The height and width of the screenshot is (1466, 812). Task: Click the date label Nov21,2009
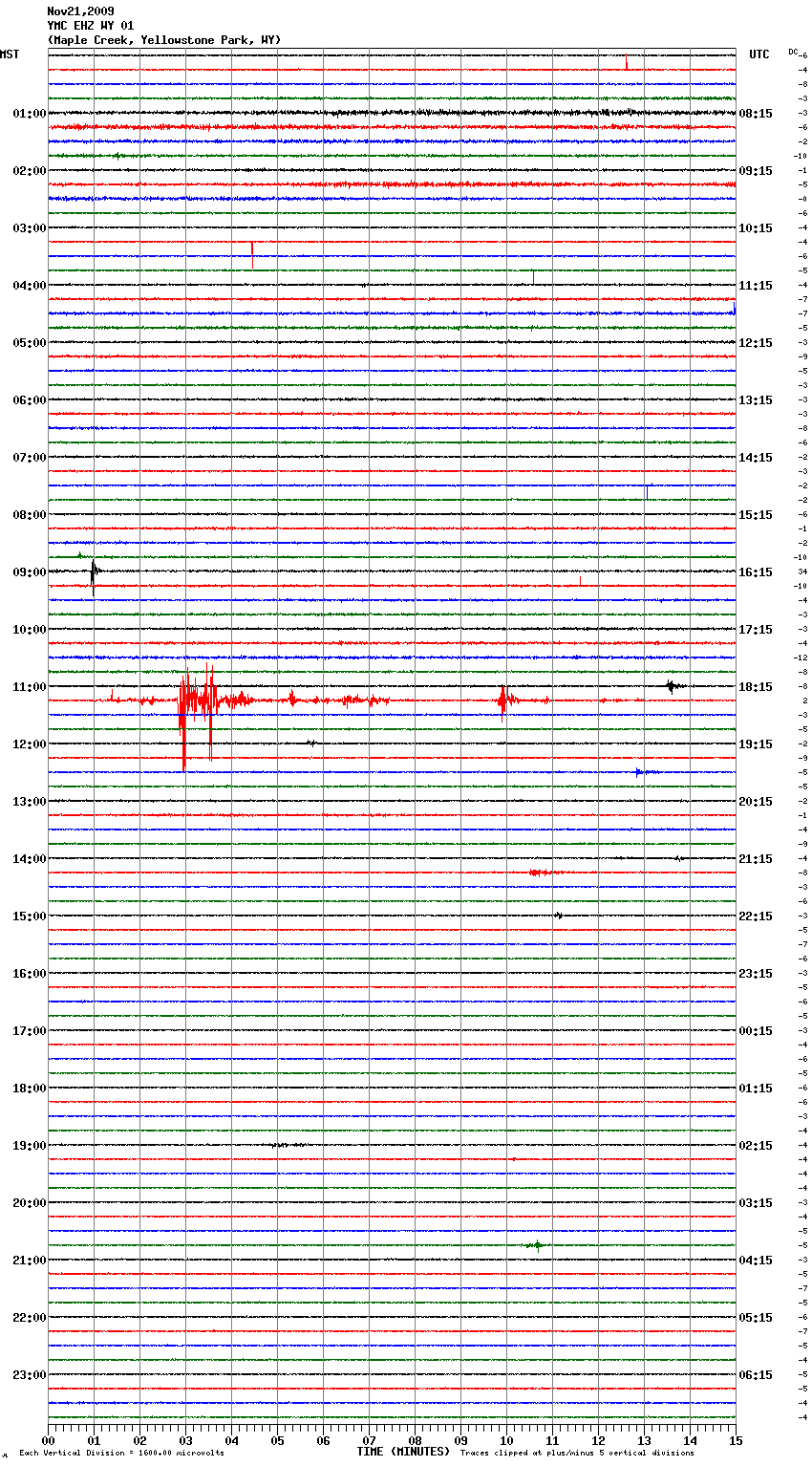click(80, 11)
